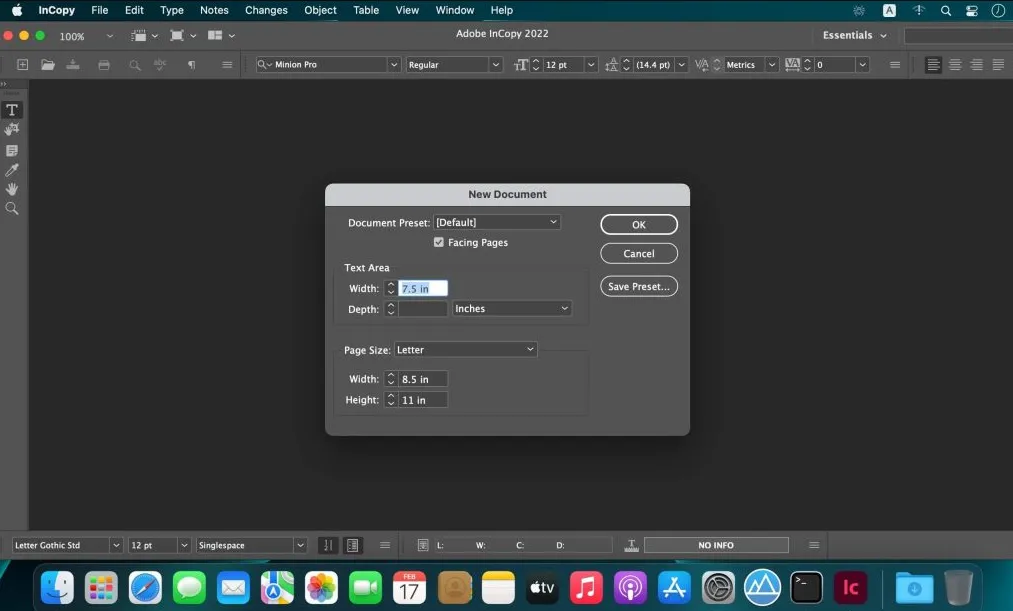Open the Letter Gothic Std font dropdown
The height and width of the screenshot is (611, 1013).
point(116,545)
